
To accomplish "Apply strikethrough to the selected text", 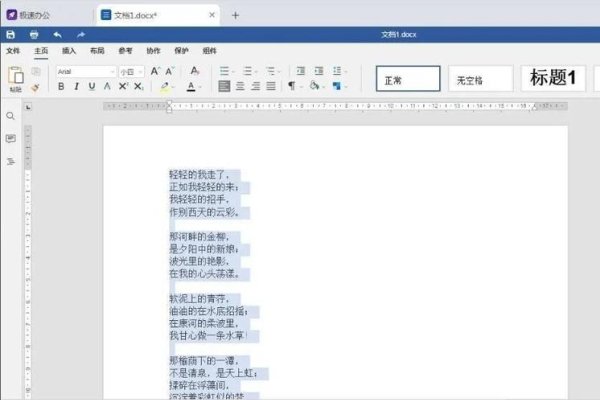I will 108,87.
